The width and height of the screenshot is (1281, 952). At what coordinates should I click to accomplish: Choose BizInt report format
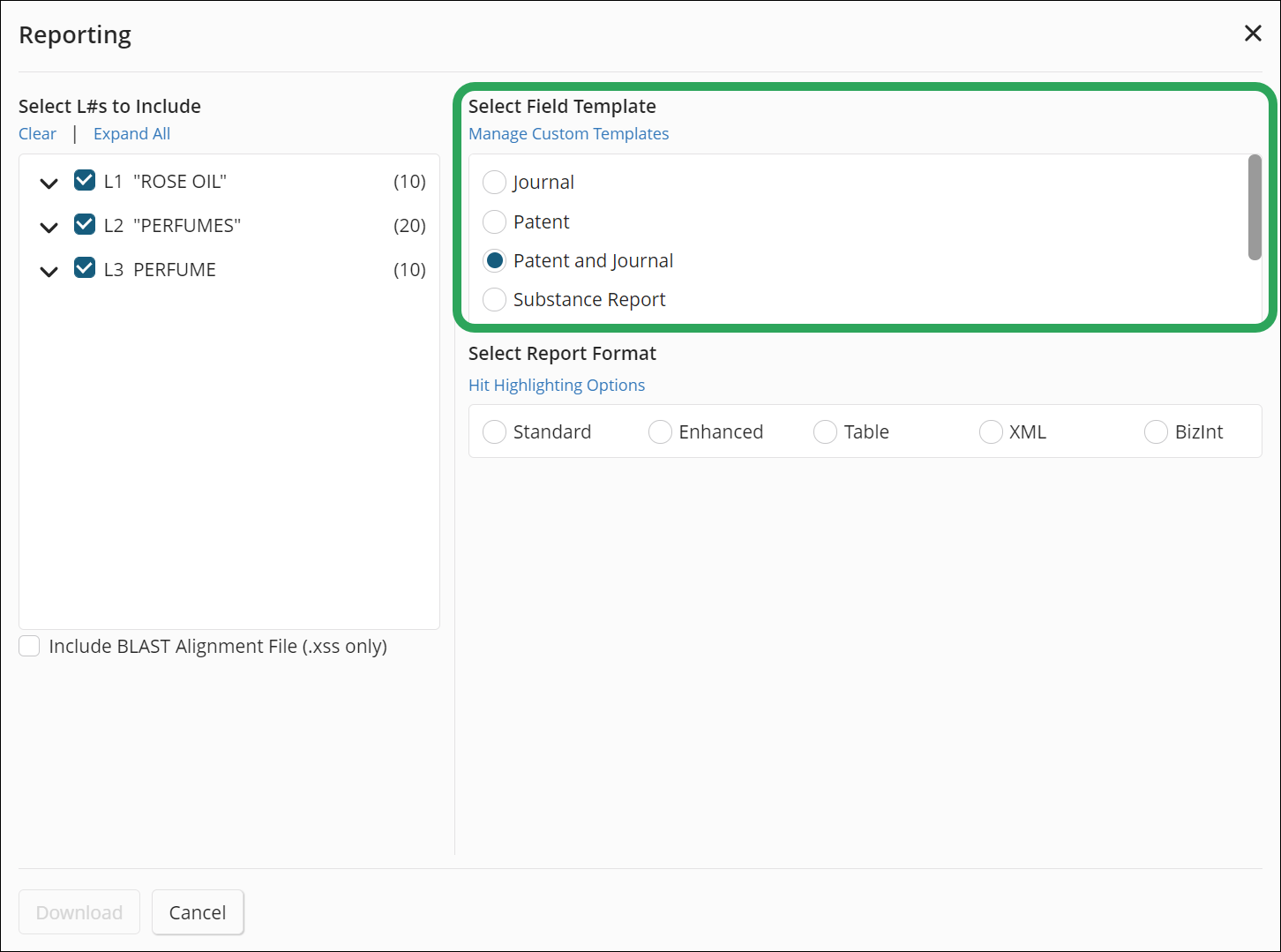click(1156, 431)
